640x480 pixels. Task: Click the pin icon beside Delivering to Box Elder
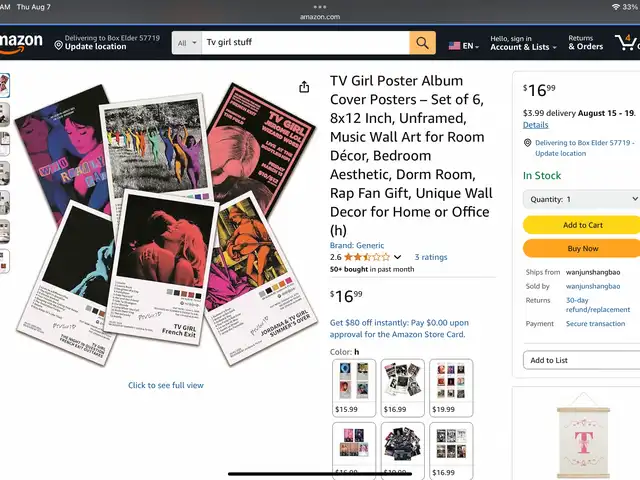(527, 143)
